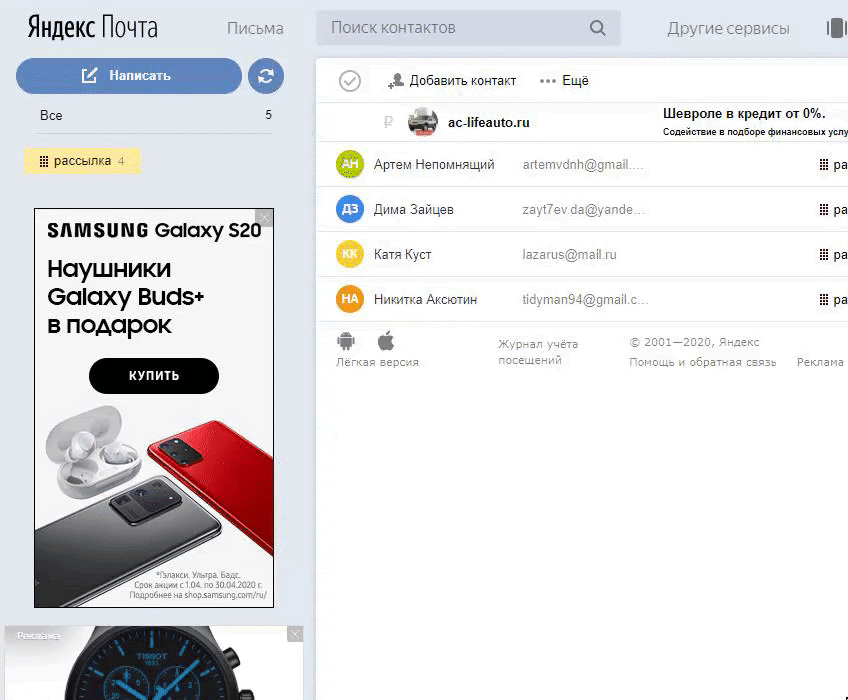Click the Написать compose button
Image resolution: width=848 pixels, height=700 pixels.
[129, 76]
